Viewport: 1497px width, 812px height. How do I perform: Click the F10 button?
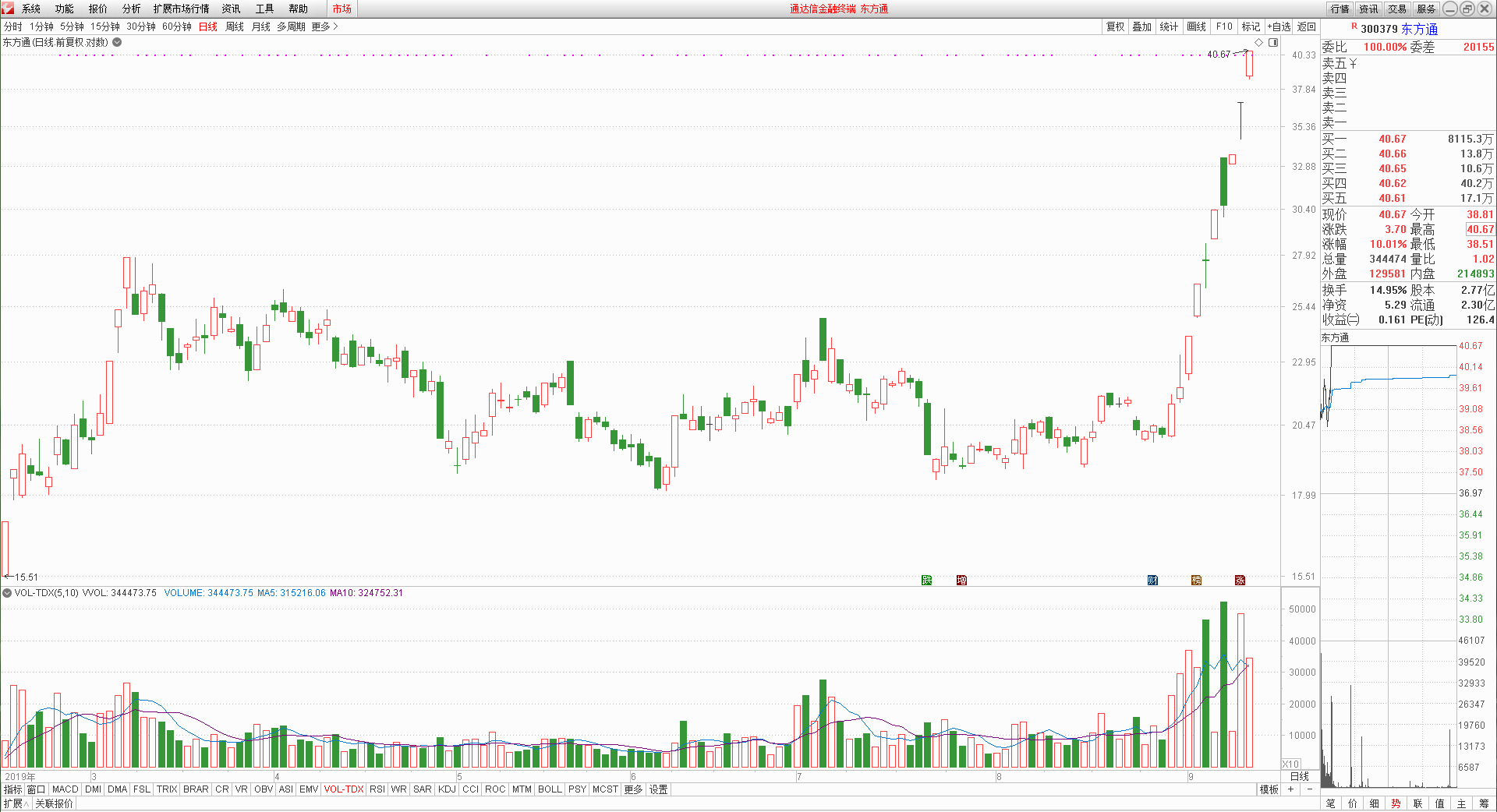(1225, 26)
